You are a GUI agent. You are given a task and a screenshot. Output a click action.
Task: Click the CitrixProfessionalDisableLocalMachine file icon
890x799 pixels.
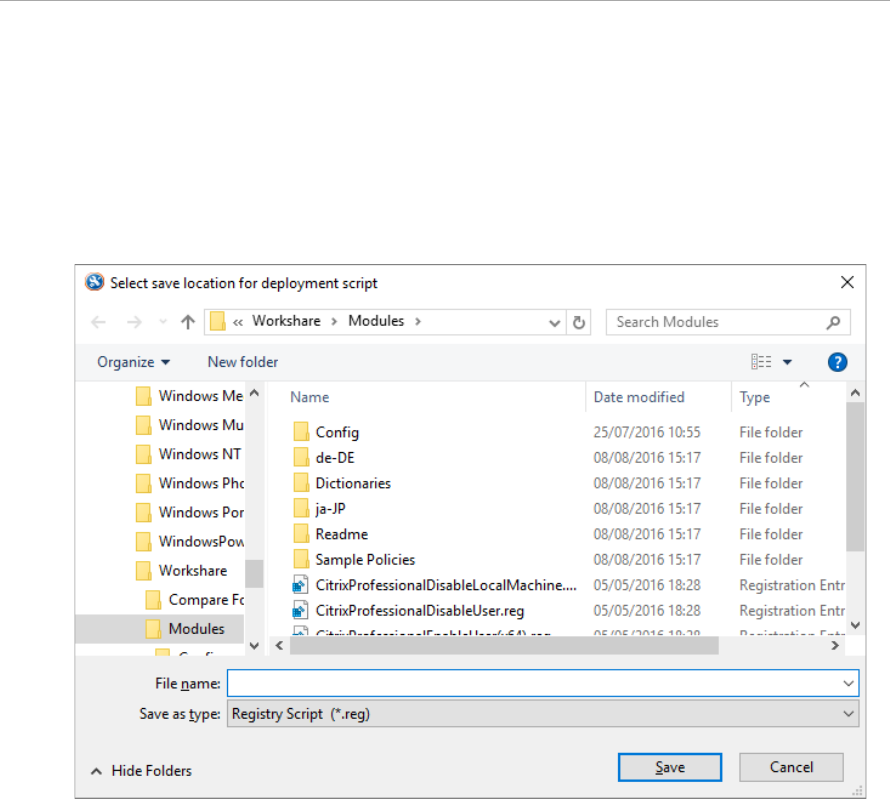[x=300, y=585]
